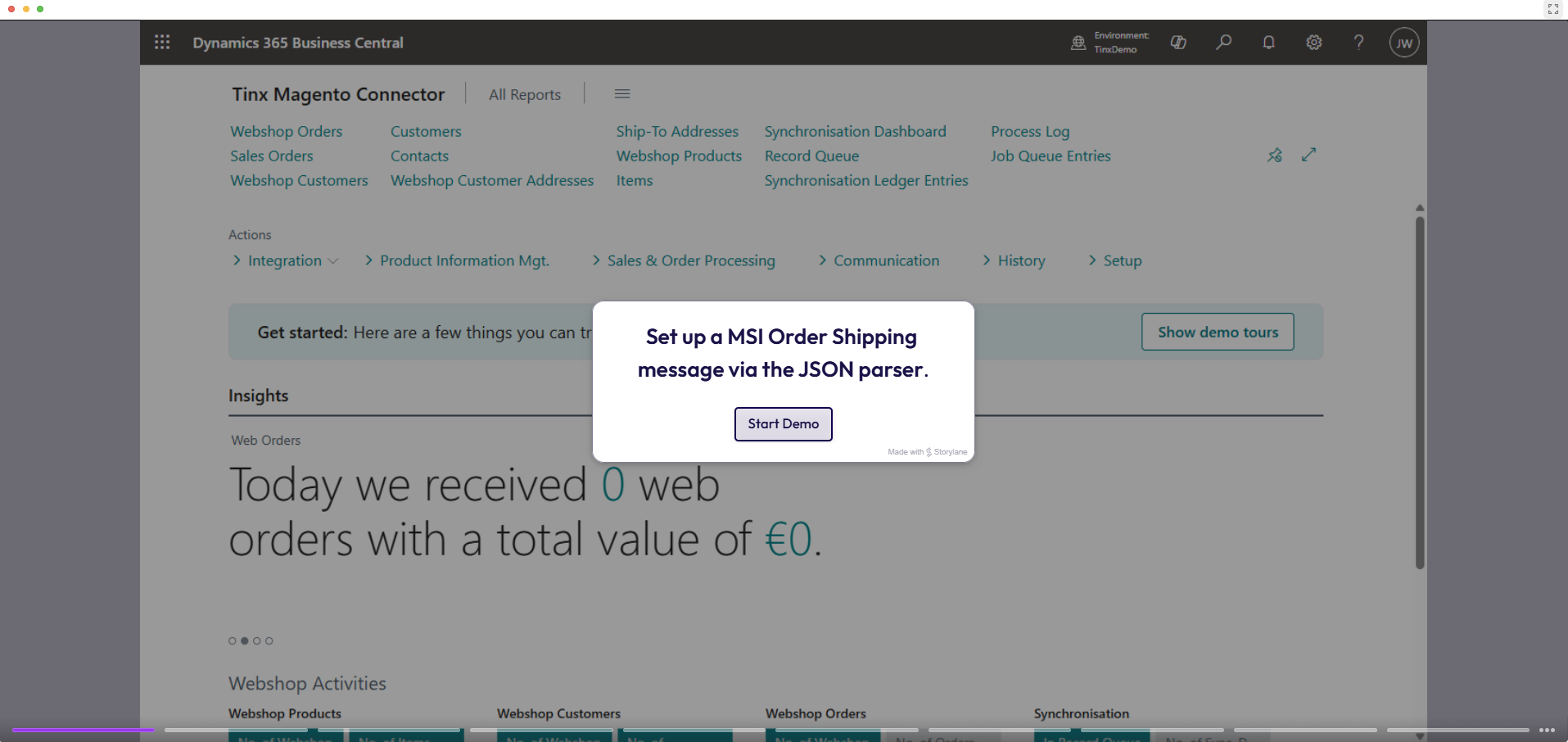The width and height of the screenshot is (1568, 742).
Task: Click the Integration dropdown chevron
Action: [333, 261]
